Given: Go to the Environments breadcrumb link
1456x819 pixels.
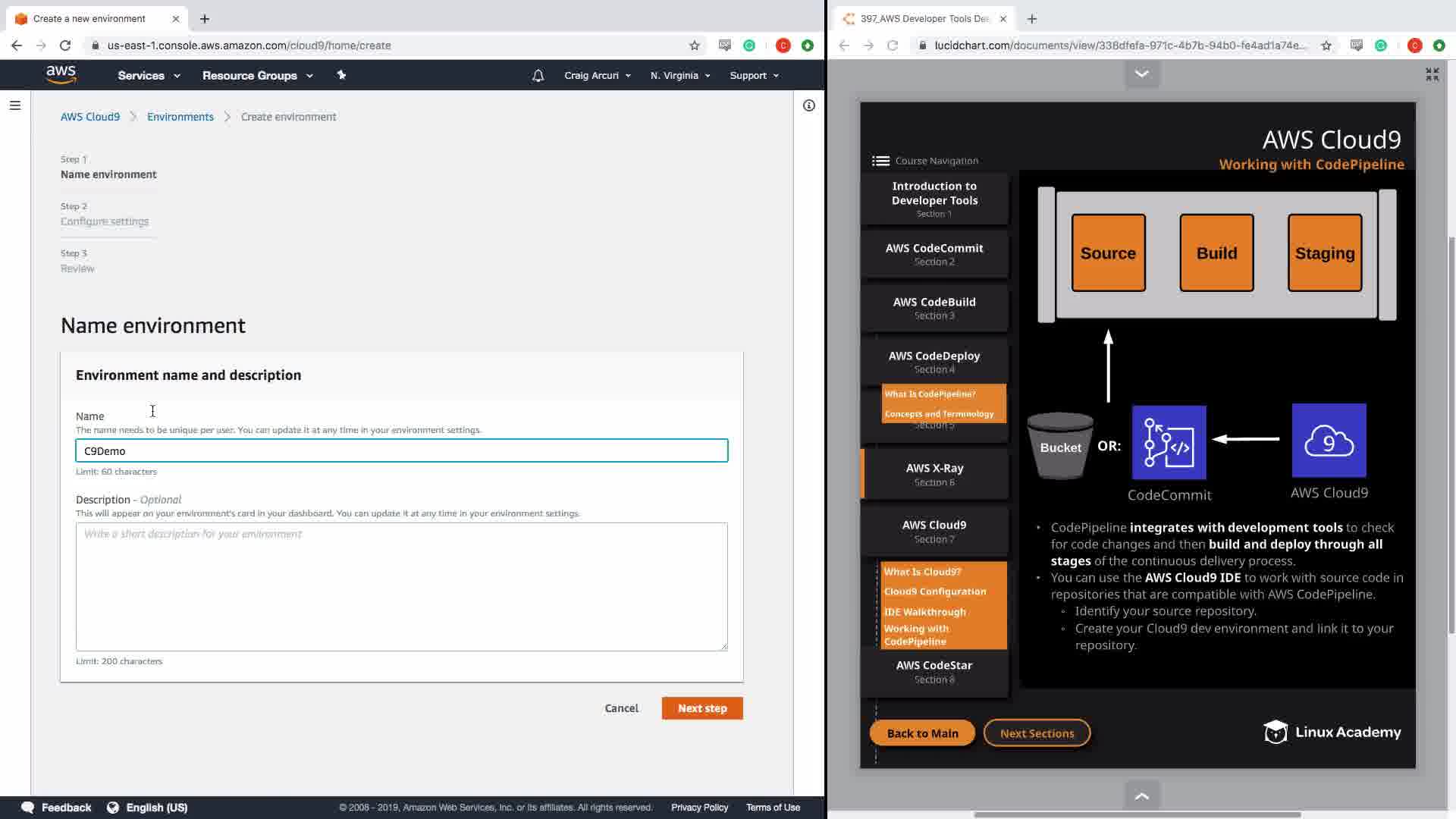Looking at the screenshot, I should click(x=180, y=117).
